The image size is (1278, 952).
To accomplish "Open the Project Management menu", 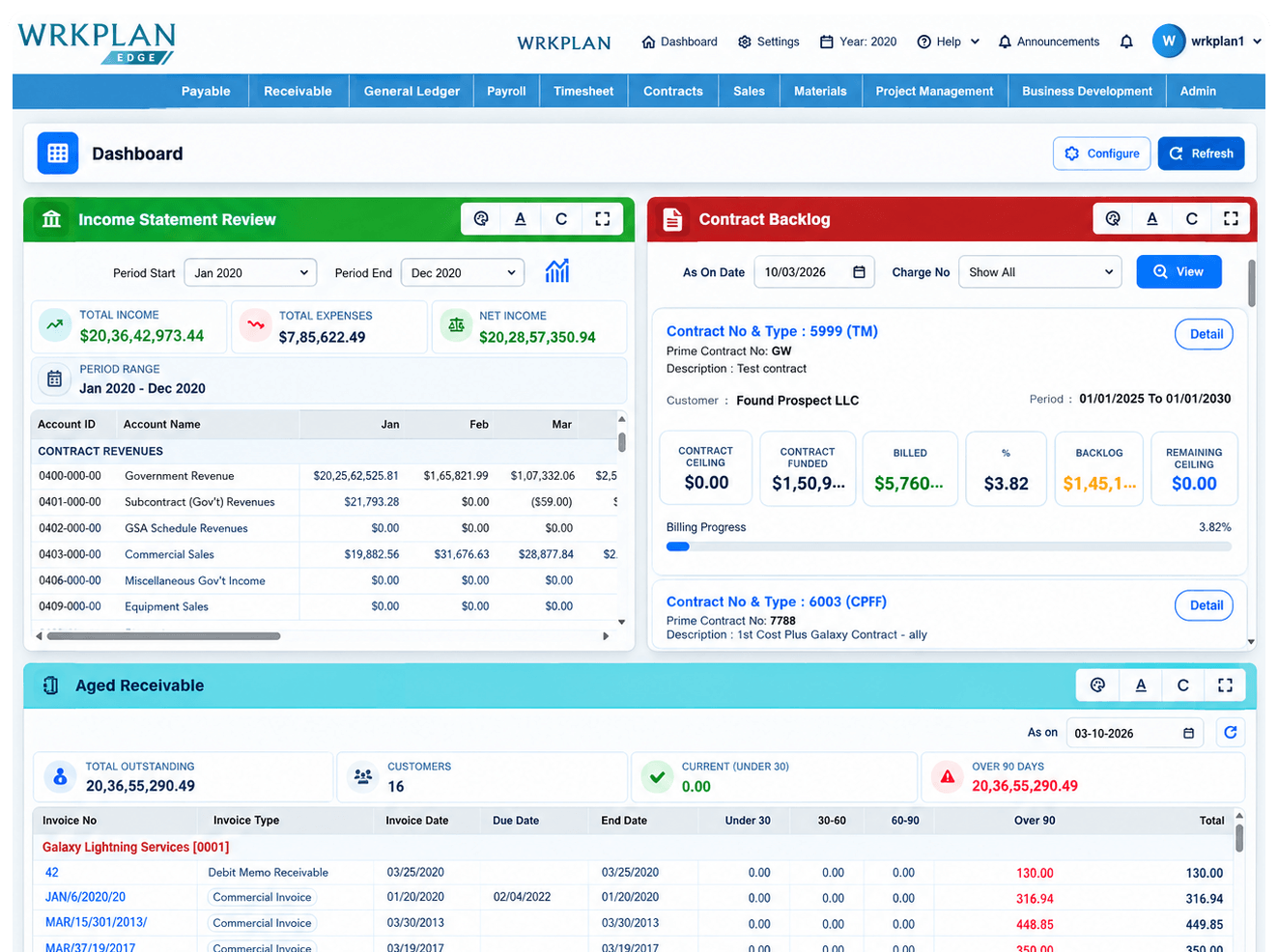I will click(934, 92).
